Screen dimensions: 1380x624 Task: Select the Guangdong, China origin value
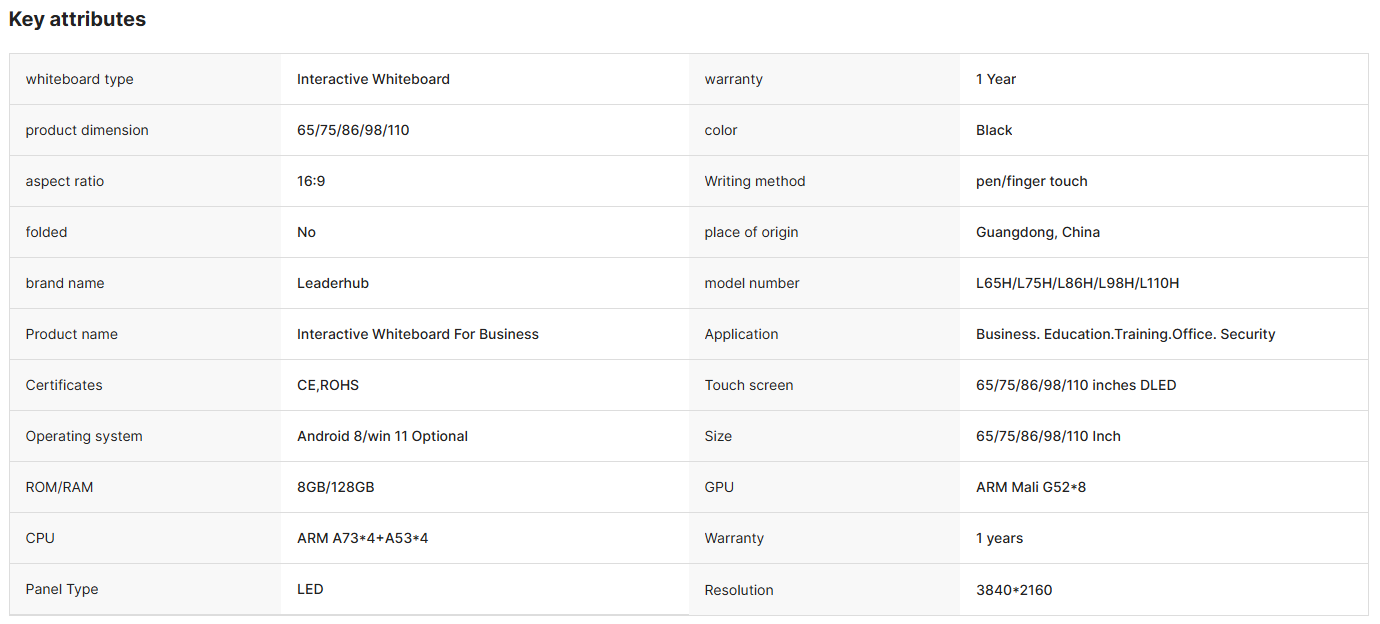point(1038,232)
